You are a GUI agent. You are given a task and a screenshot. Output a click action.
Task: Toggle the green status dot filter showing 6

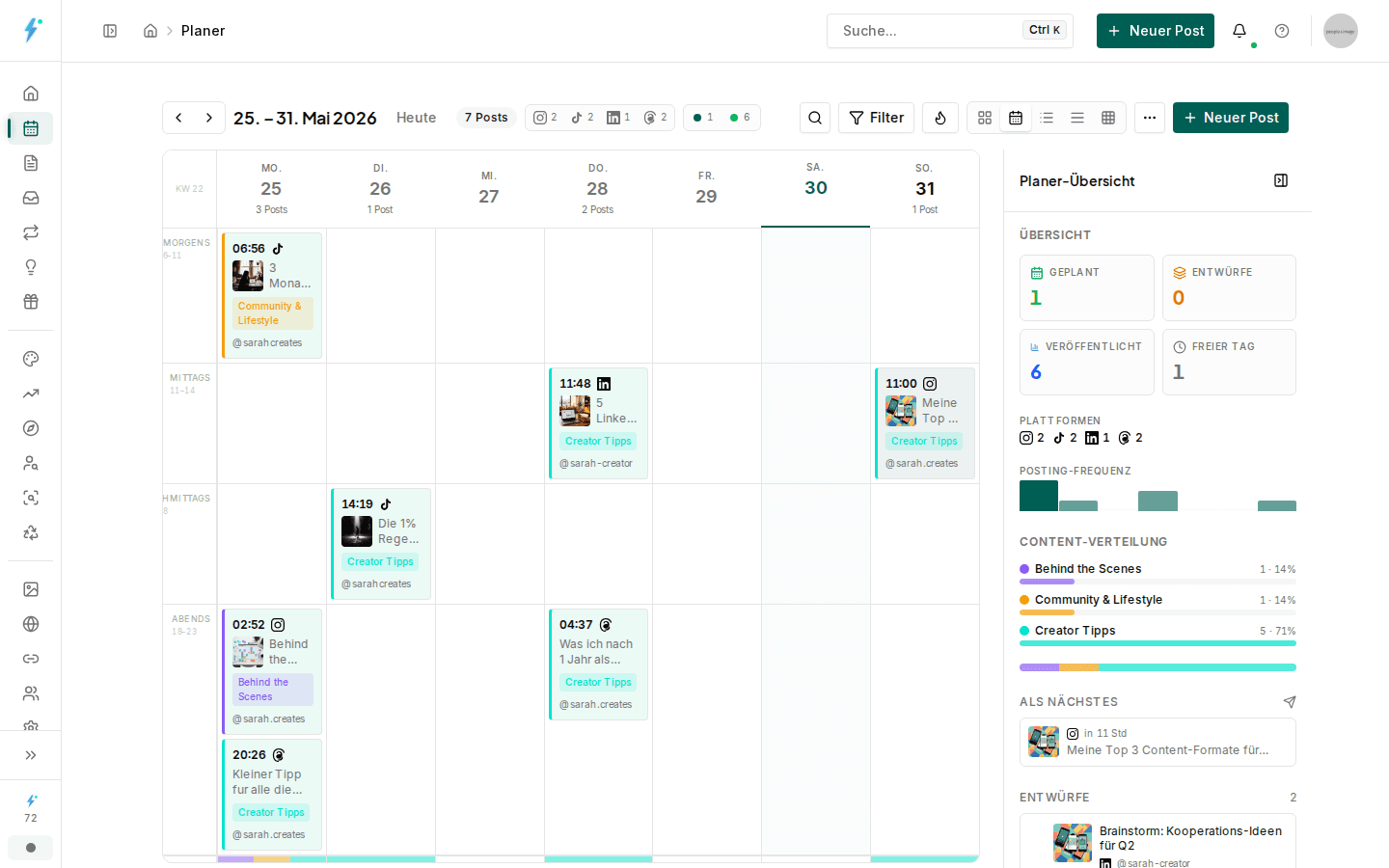[x=740, y=118]
